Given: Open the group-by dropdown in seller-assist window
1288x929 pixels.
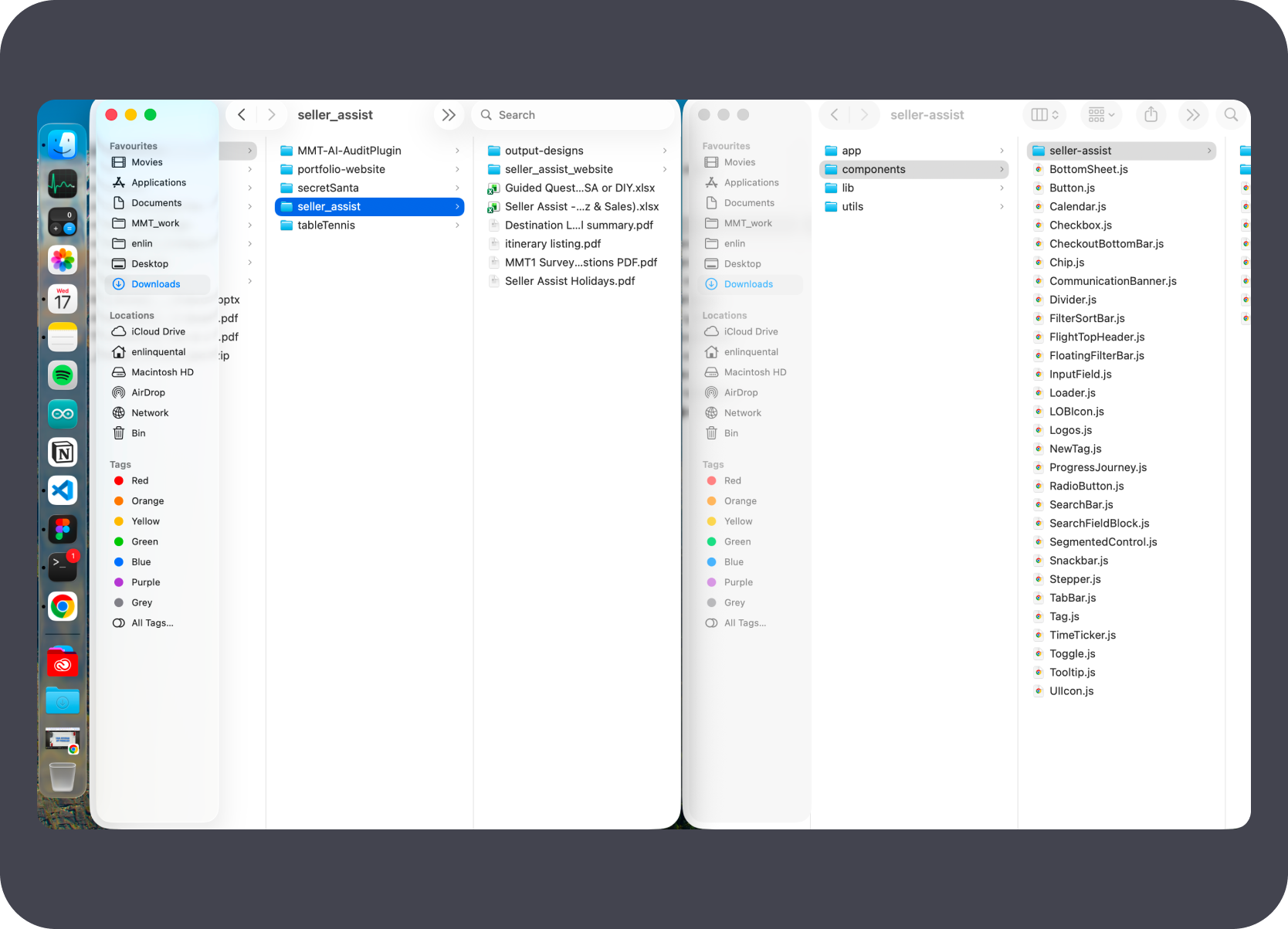Looking at the screenshot, I should [x=1101, y=115].
